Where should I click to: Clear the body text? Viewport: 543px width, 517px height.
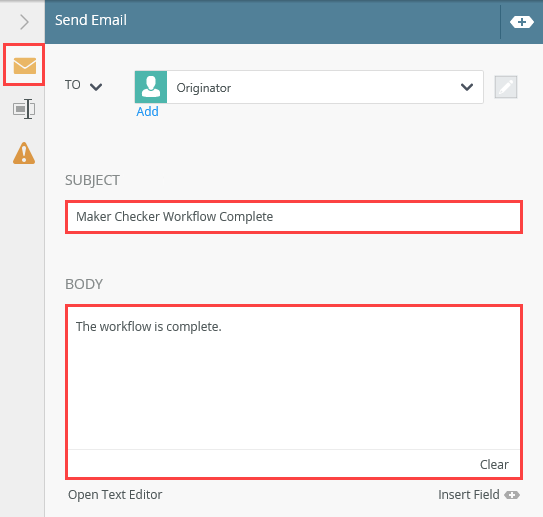(494, 464)
